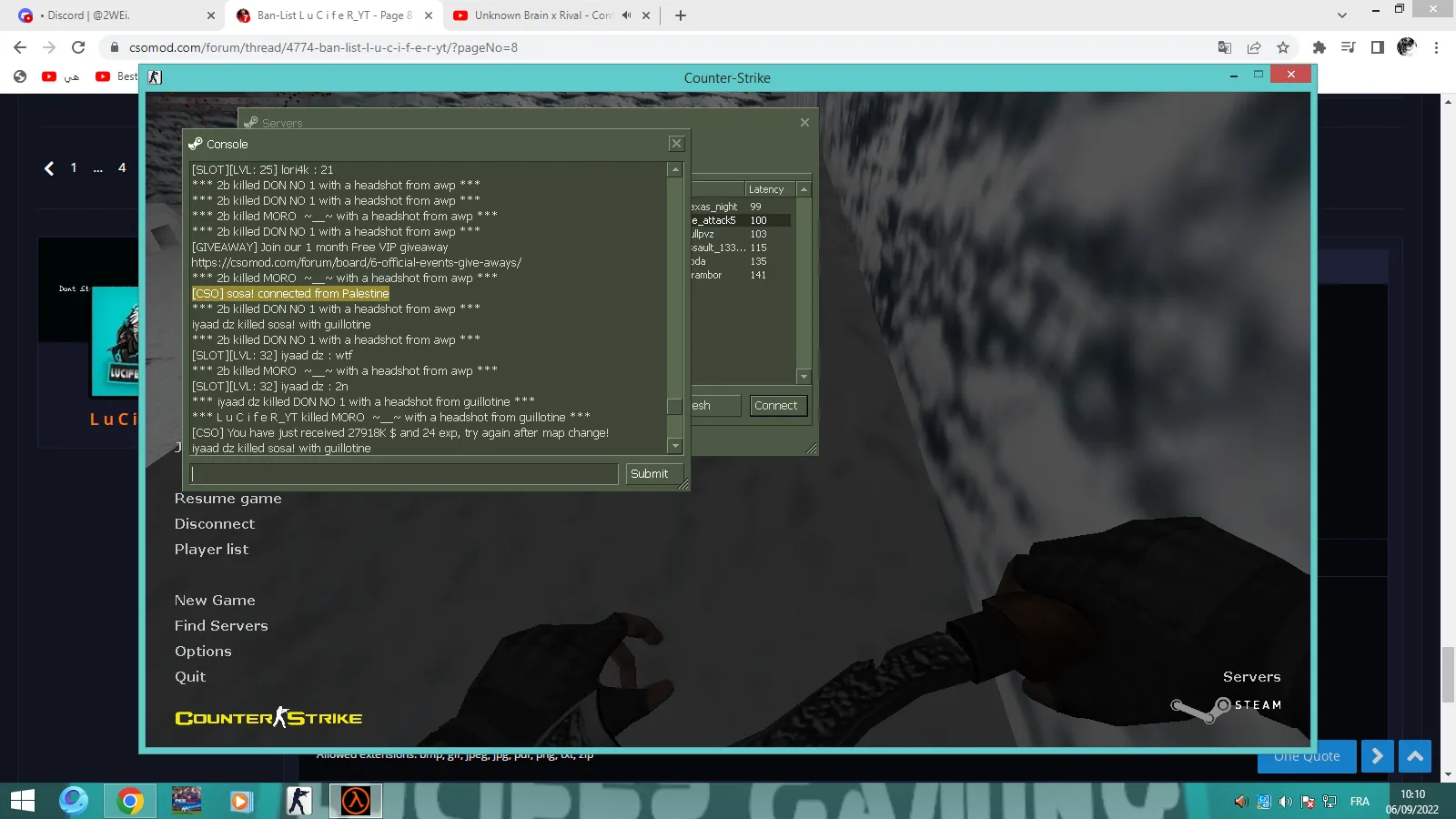Close the Console dialog

pos(676,144)
